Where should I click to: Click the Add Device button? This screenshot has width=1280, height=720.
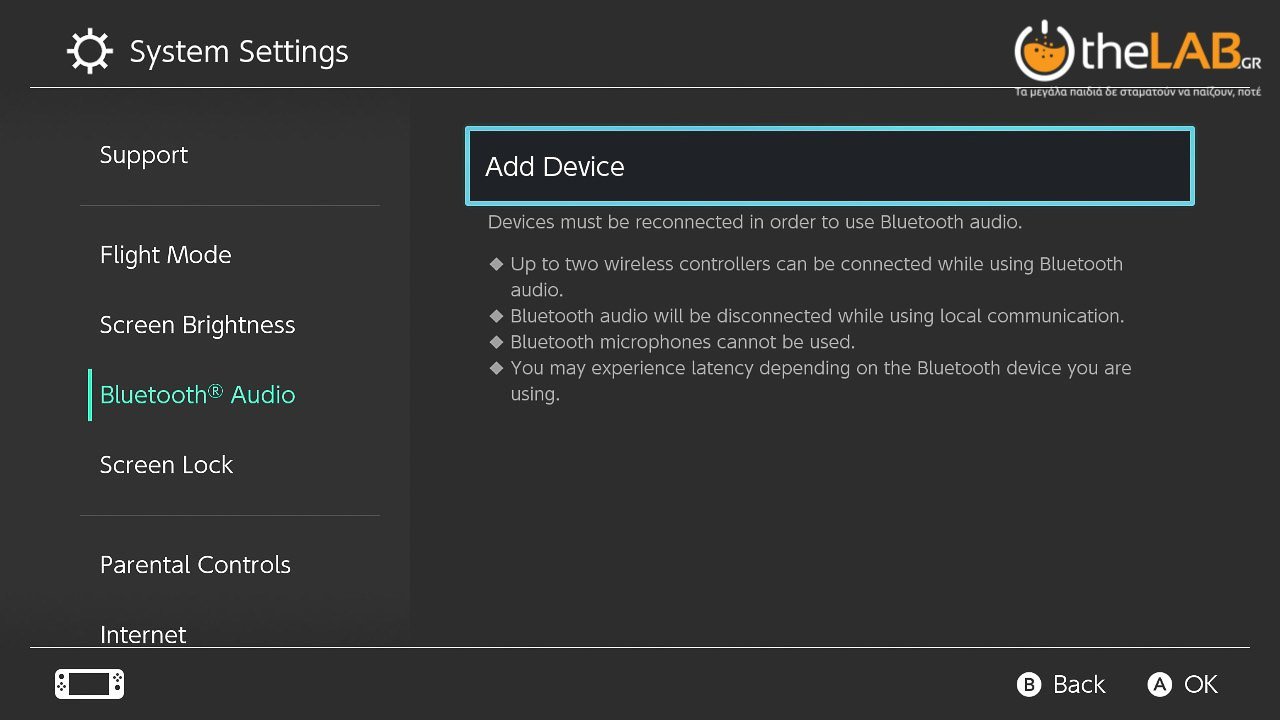[829, 166]
